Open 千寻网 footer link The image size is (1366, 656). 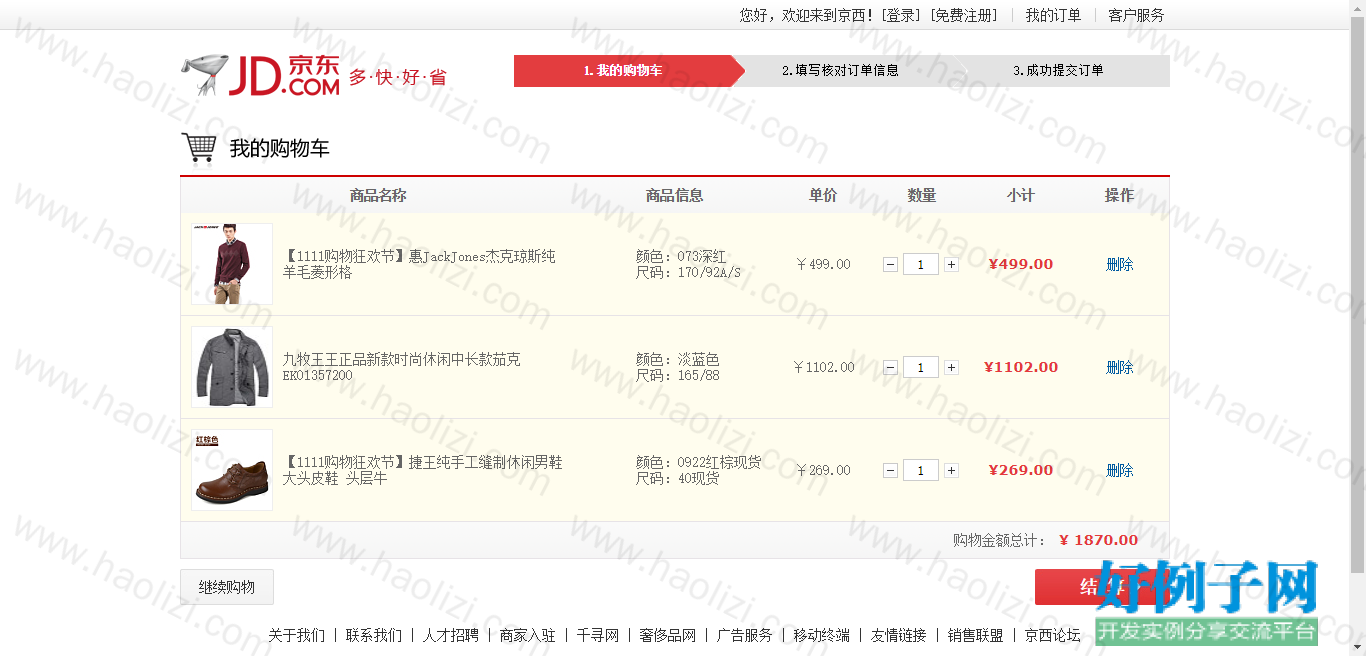pos(598,636)
